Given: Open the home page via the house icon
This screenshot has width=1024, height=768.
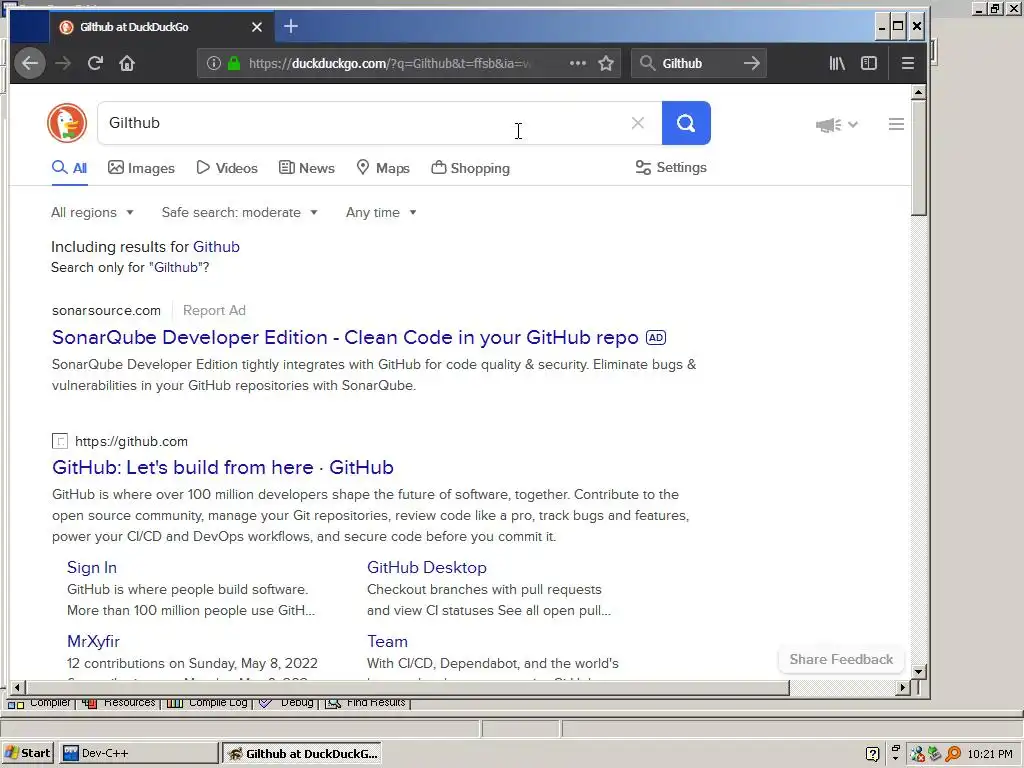Looking at the screenshot, I should pyautogui.click(x=127, y=63).
